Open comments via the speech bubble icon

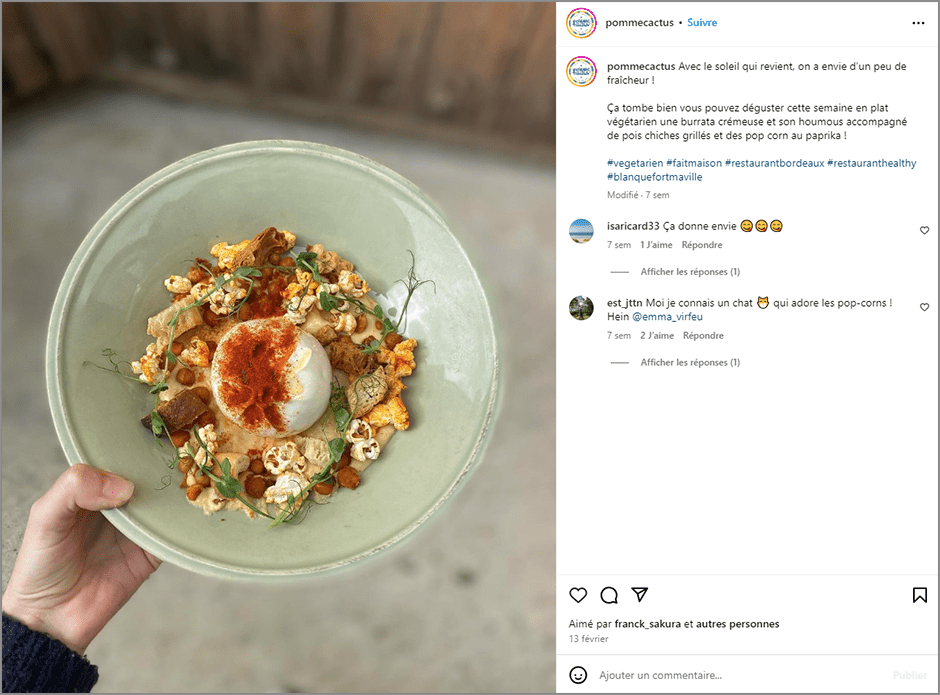(609, 595)
